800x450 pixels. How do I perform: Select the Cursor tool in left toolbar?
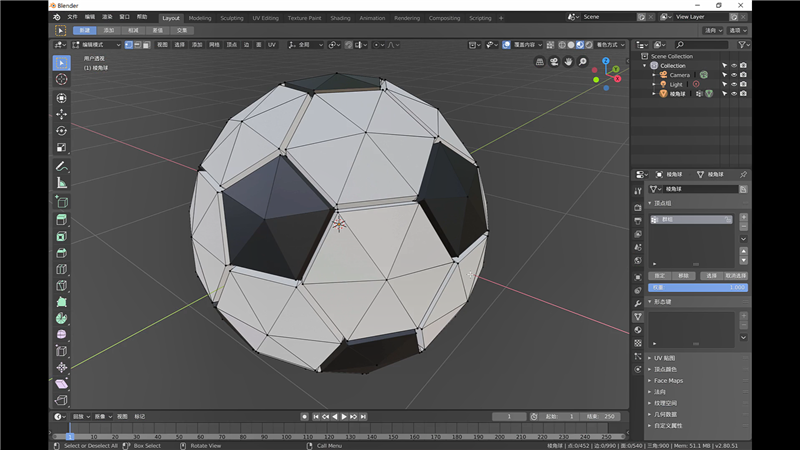coord(62,79)
